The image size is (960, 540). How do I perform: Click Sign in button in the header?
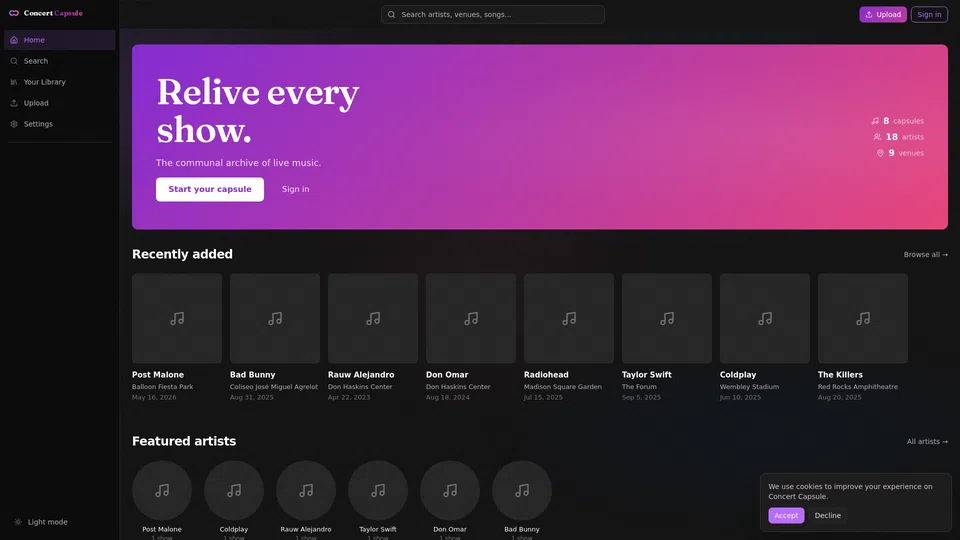pyautogui.click(x=929, y=14)
